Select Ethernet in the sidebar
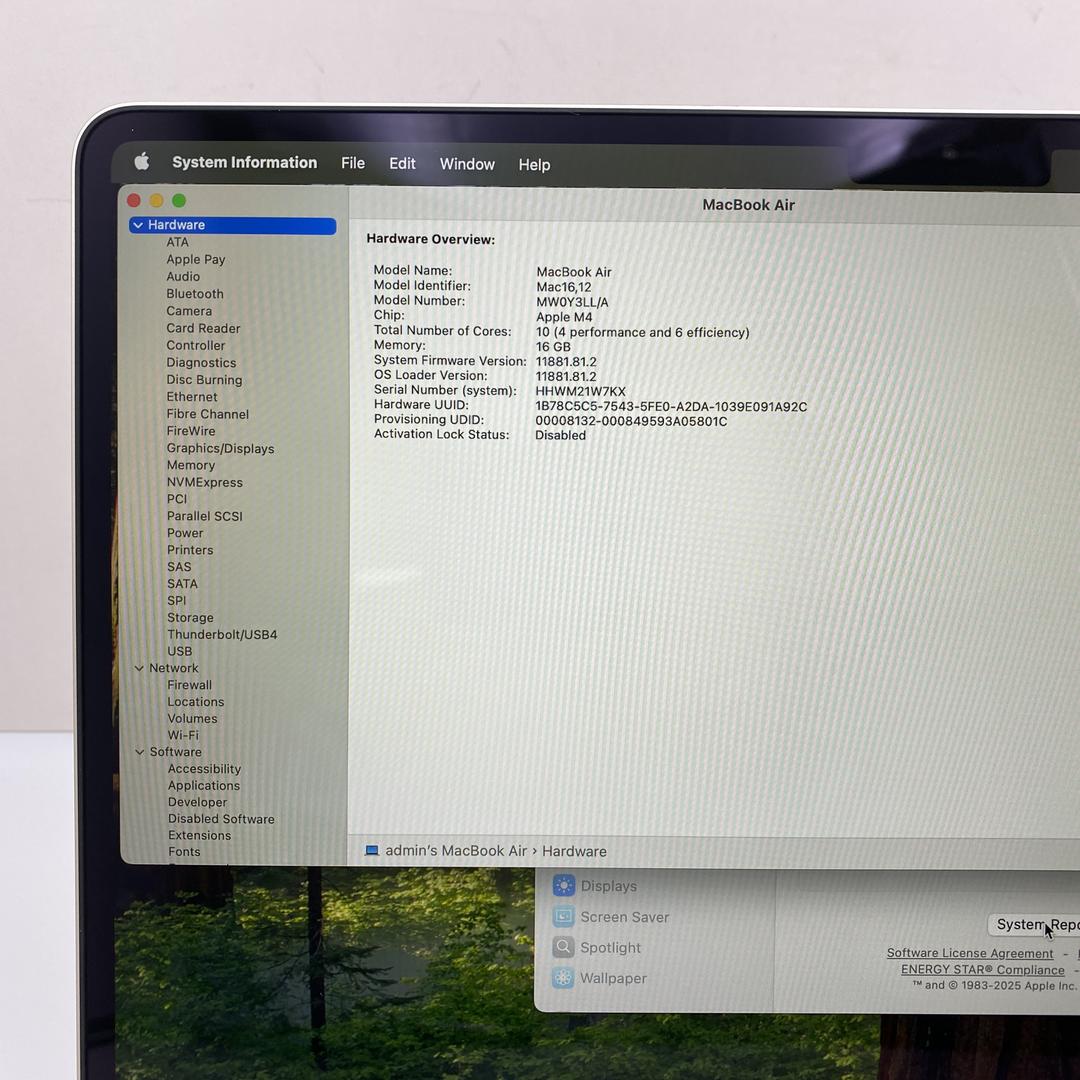The width and height of the screenshot is (1080, 1080). coord(191,397)
